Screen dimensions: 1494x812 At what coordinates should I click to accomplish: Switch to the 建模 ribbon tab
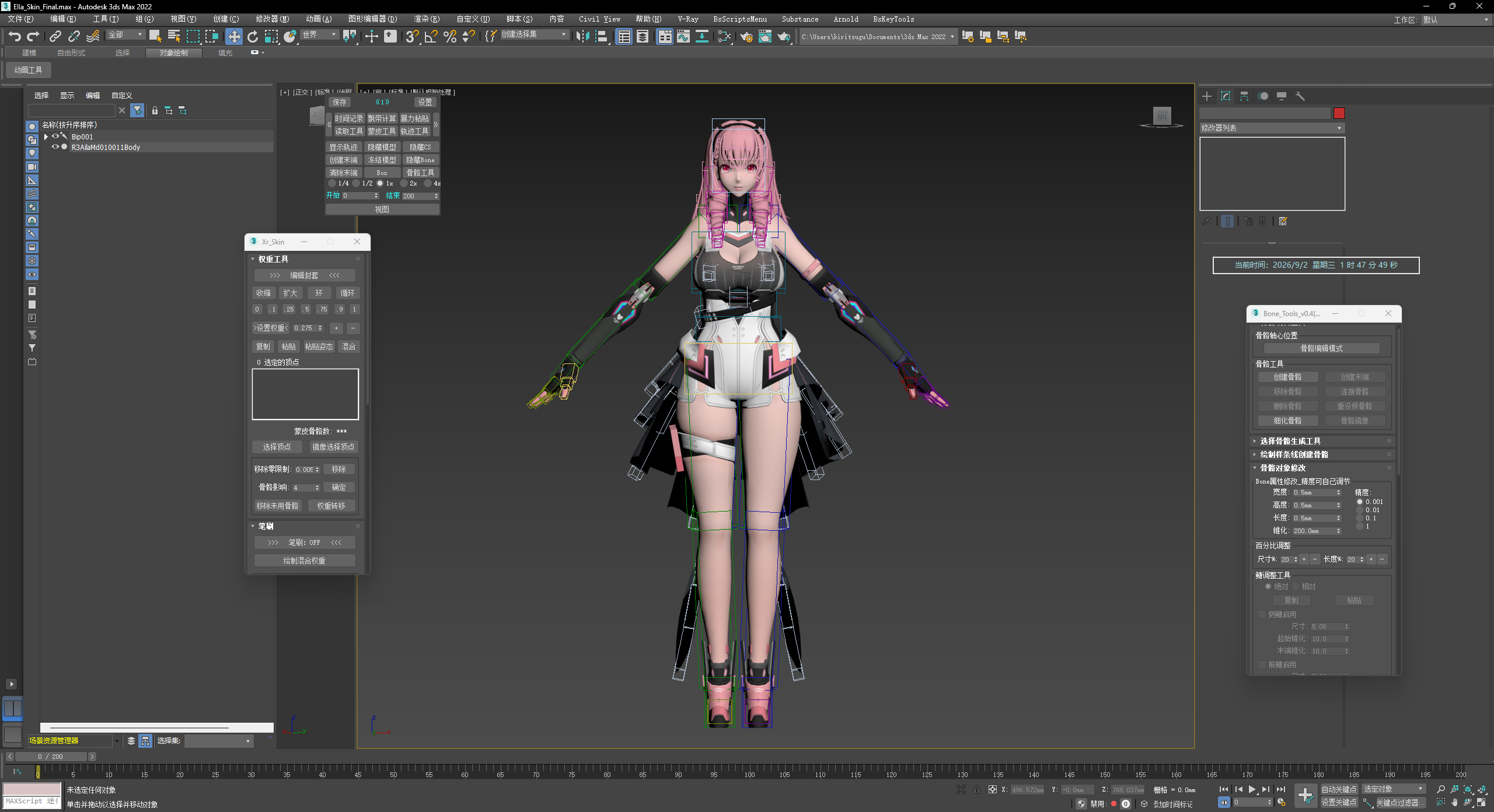pyautogui.click(x=29, y=53)
